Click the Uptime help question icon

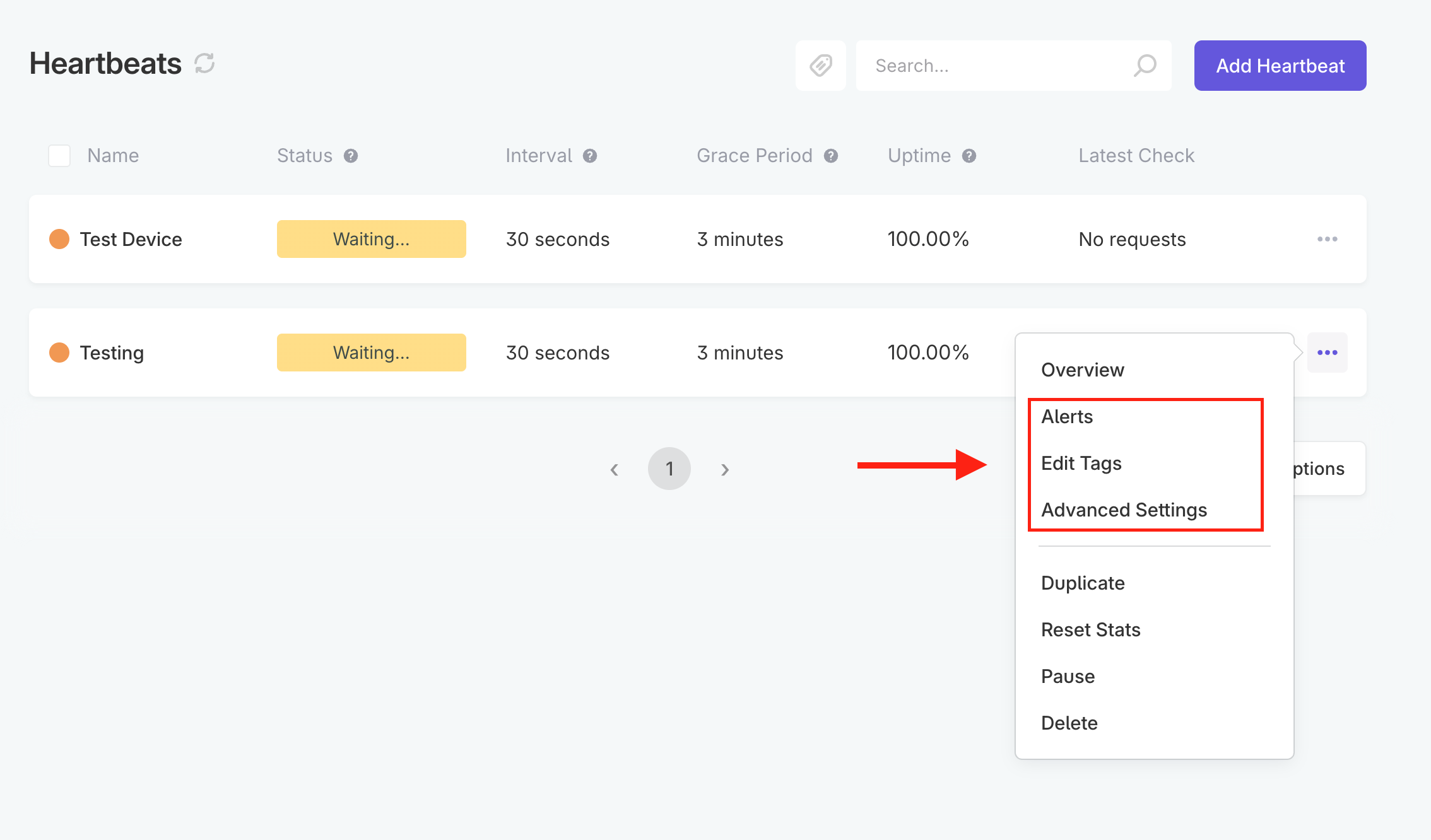[x=969, y=156]
